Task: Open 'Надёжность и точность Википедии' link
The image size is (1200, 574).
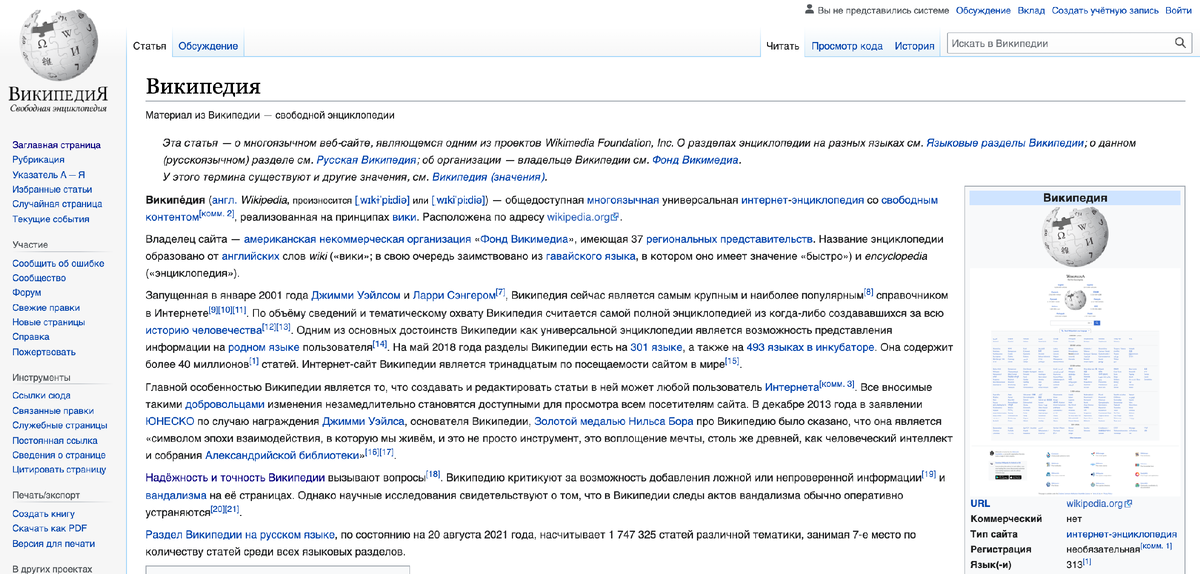Action: (235, 477)
